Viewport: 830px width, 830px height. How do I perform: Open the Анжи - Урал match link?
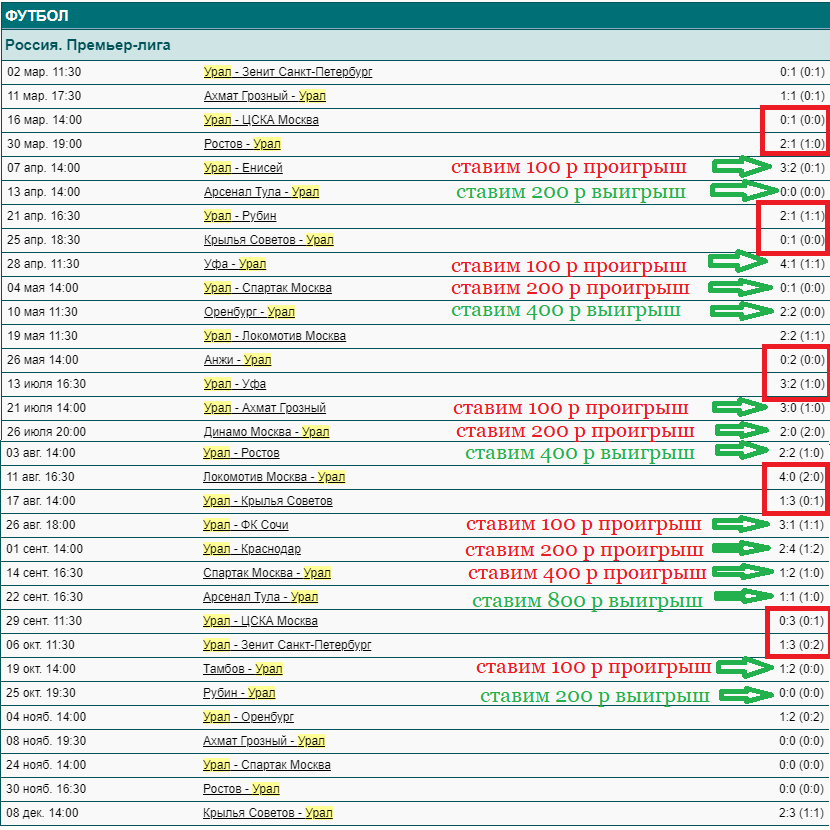(238, 360)
